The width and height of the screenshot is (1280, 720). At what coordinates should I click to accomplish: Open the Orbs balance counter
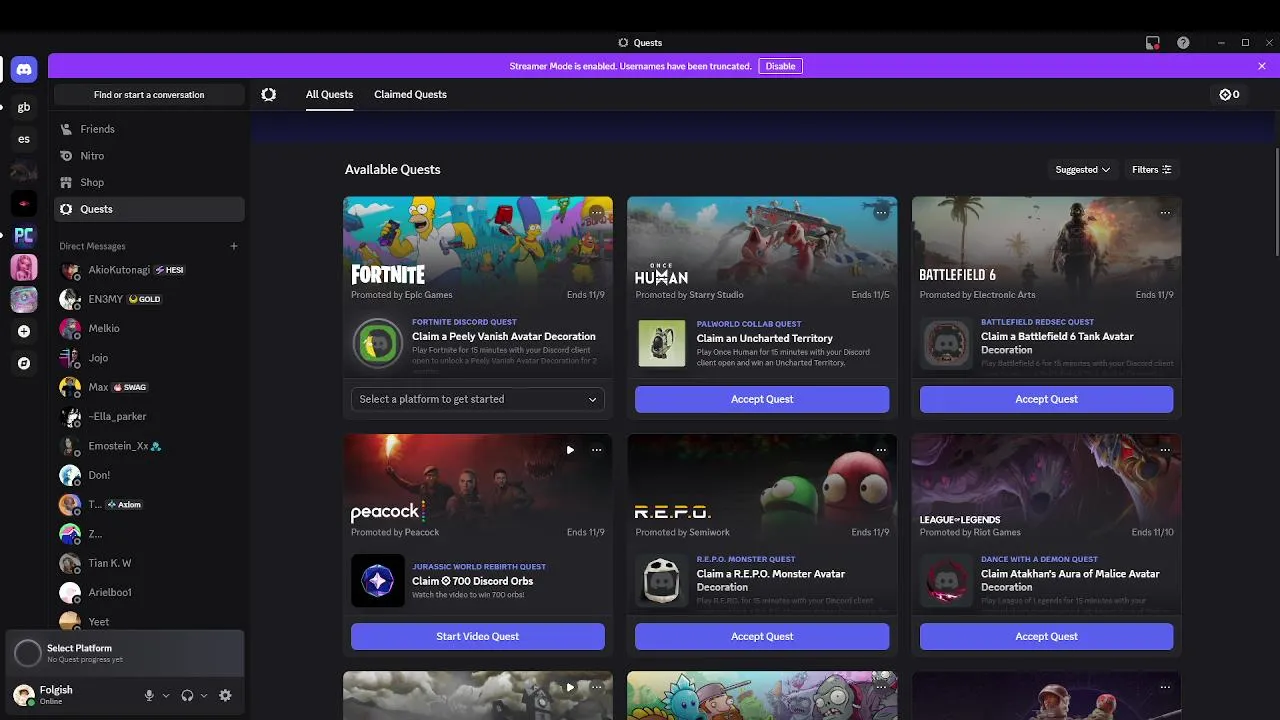(1230, 95)
